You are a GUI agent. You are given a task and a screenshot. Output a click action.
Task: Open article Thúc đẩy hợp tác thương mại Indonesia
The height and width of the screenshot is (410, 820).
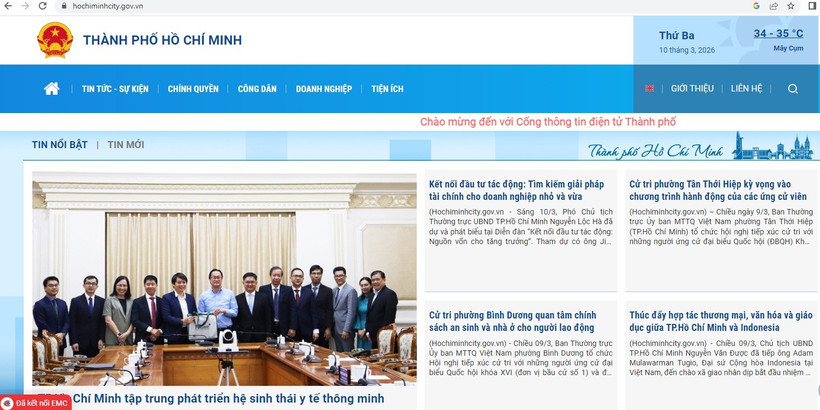coord(721,321)
